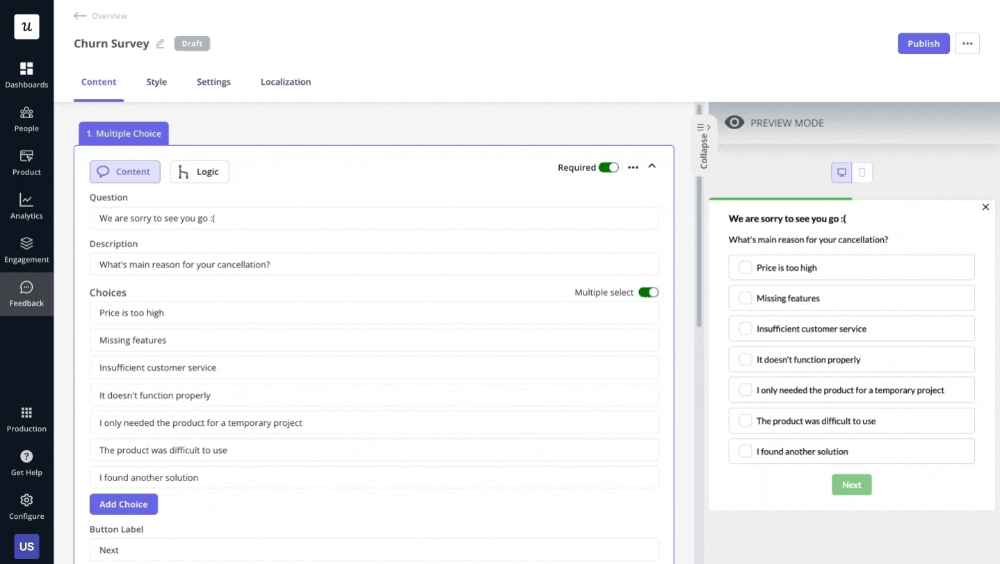This screenshot has height=564, width=1000.
Task: Edit 'I found another solution' choice field
Action: coord(374,477)
